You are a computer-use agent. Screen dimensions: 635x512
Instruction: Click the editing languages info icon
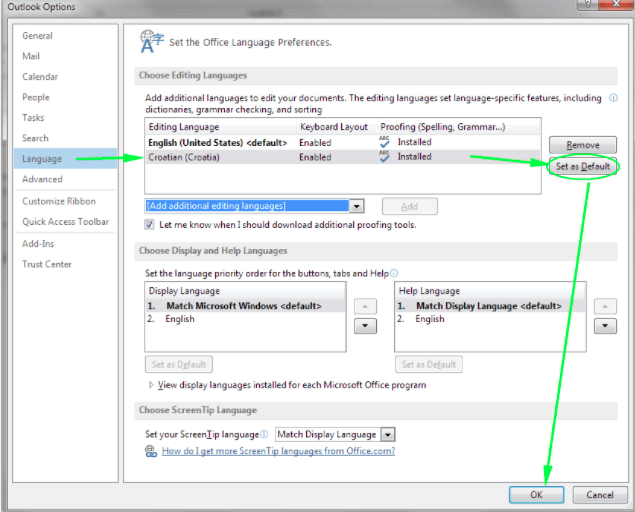[x=614, y=98]
